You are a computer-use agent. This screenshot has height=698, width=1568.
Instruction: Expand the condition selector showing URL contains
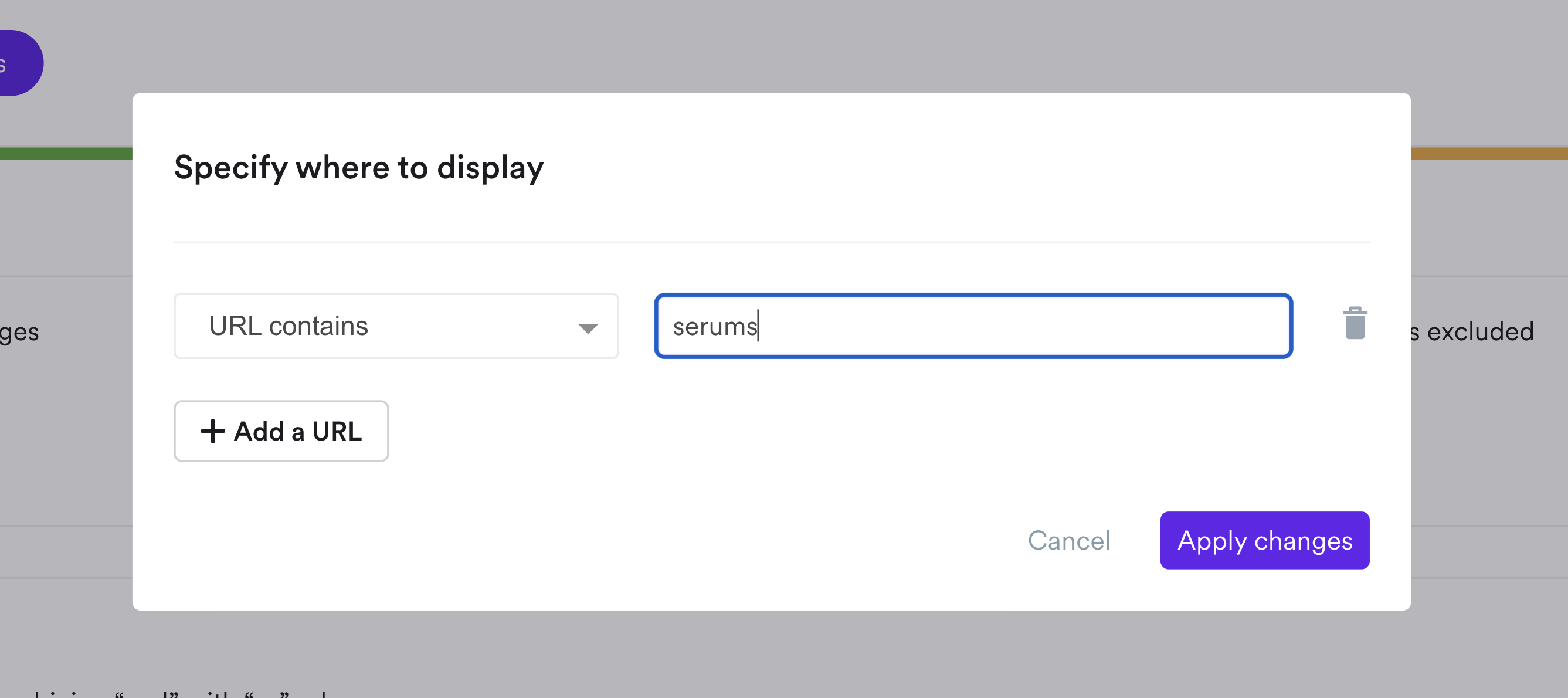click(x=396, y=326)
